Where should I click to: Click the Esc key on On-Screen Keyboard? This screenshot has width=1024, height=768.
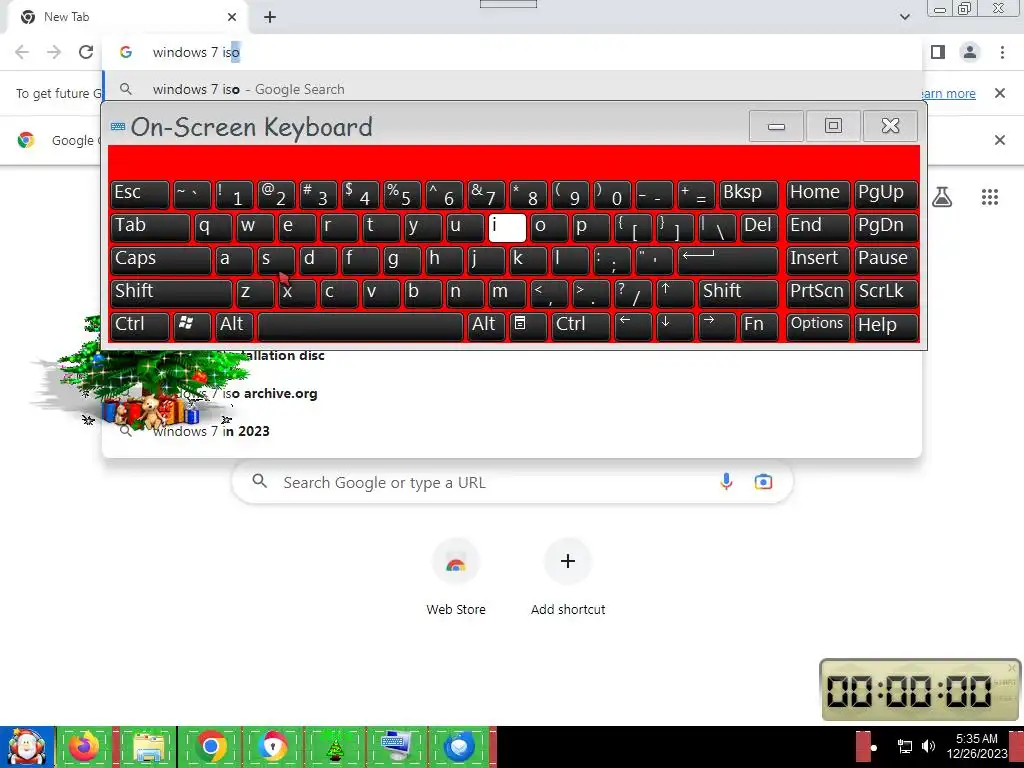pos(140,194)
